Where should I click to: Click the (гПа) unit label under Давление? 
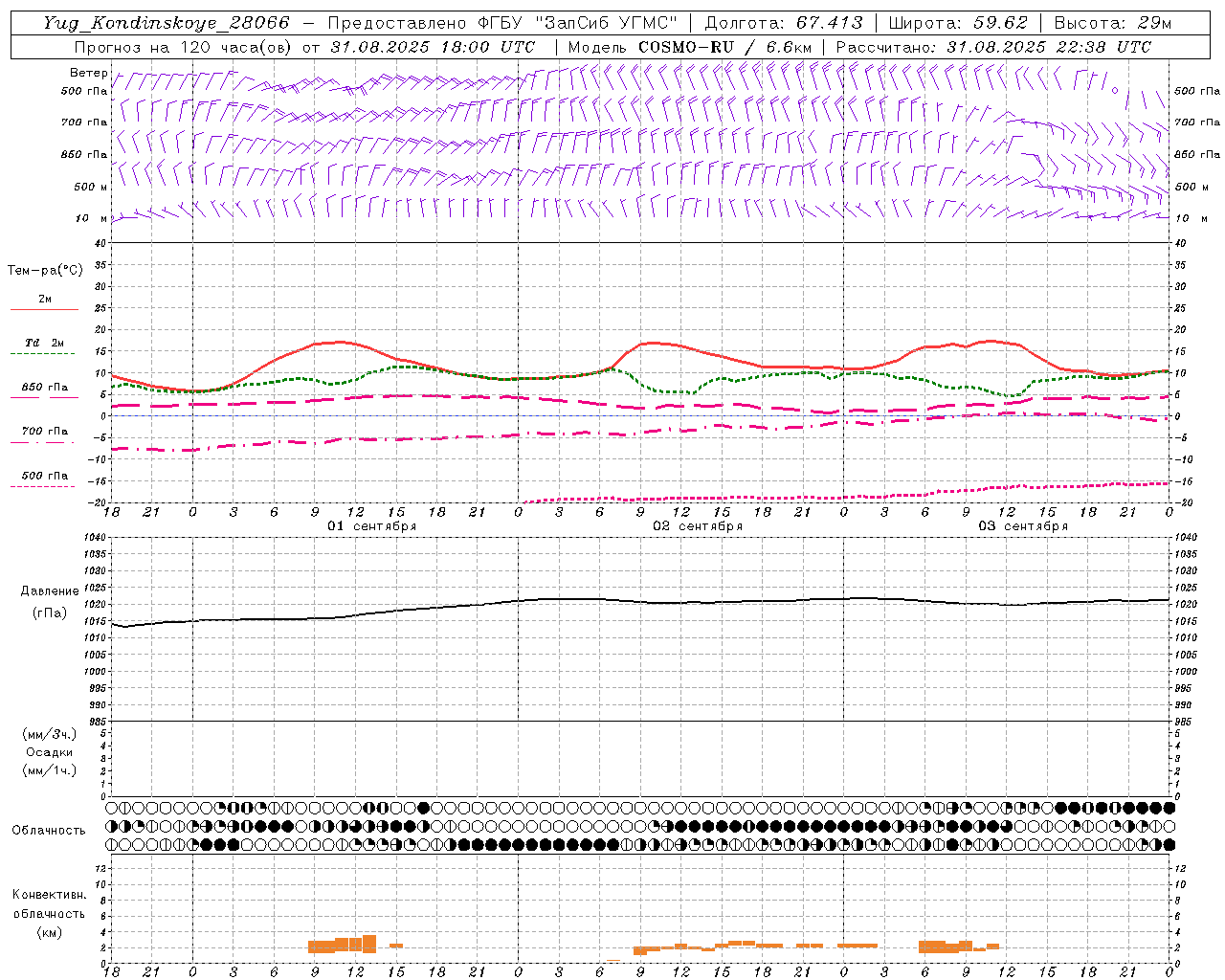[x=50, y=613]
